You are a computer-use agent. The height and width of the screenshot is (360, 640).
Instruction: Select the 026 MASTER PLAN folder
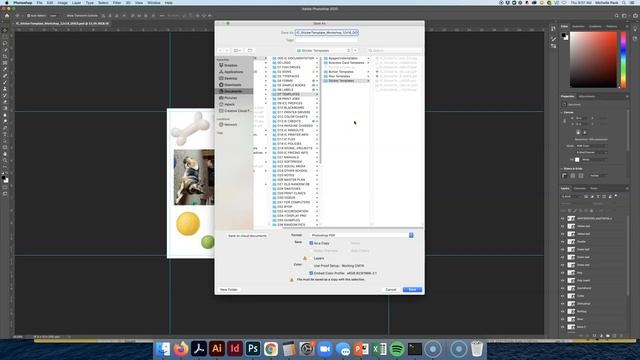pos(295,180)
